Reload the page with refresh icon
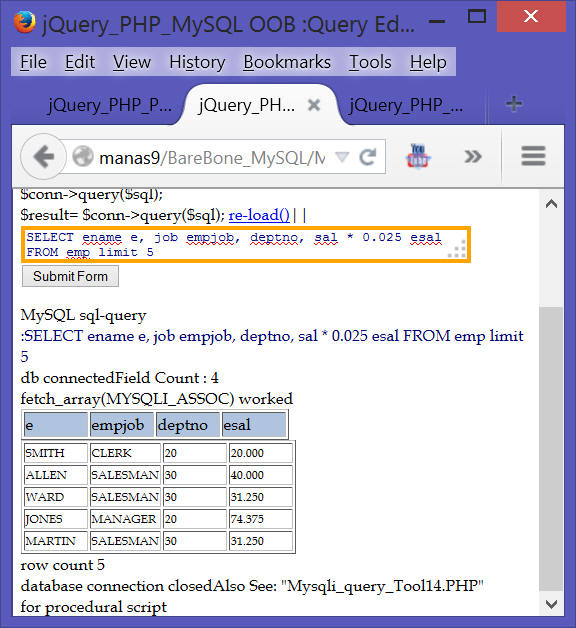Screen dimensions: 576x628 coord(368,157)
